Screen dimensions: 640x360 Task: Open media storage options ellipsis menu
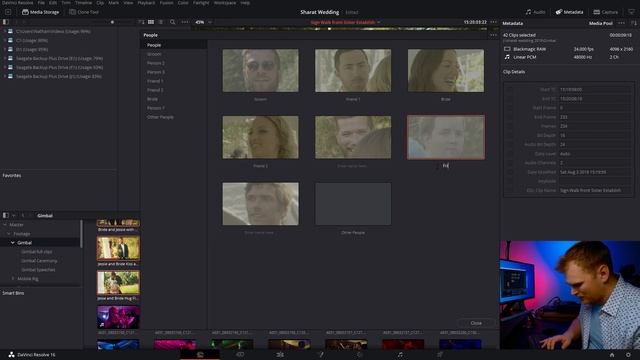coord(185,22)
